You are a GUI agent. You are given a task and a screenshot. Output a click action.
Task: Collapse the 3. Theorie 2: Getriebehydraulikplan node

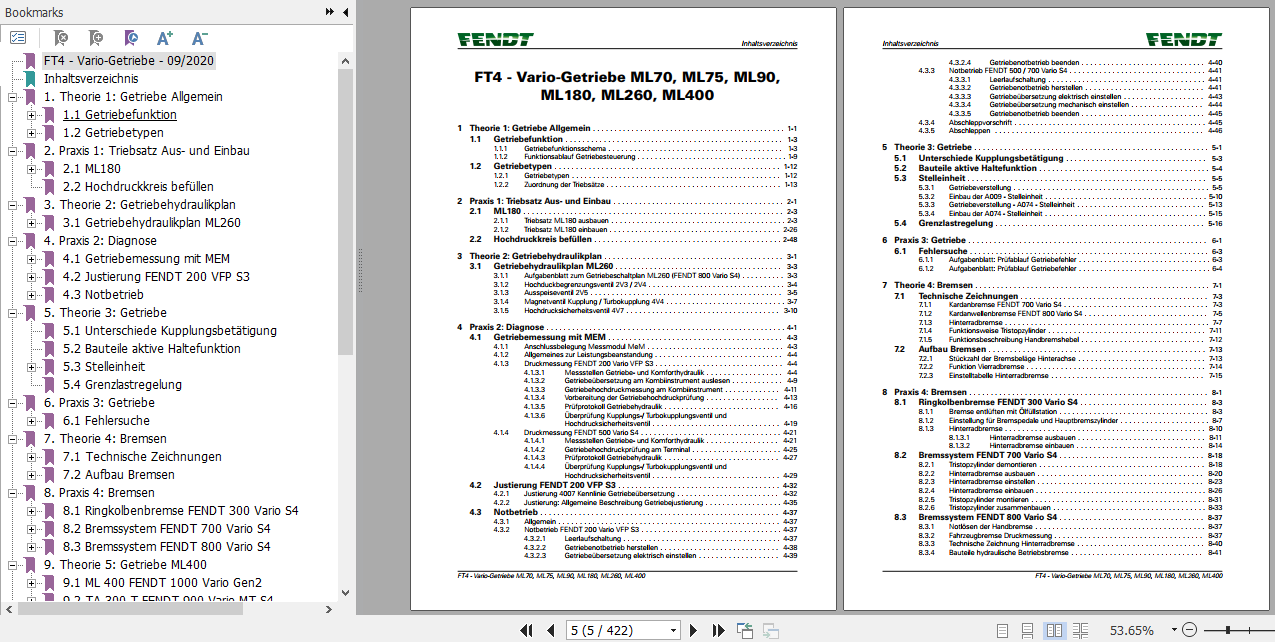(12, 205)
